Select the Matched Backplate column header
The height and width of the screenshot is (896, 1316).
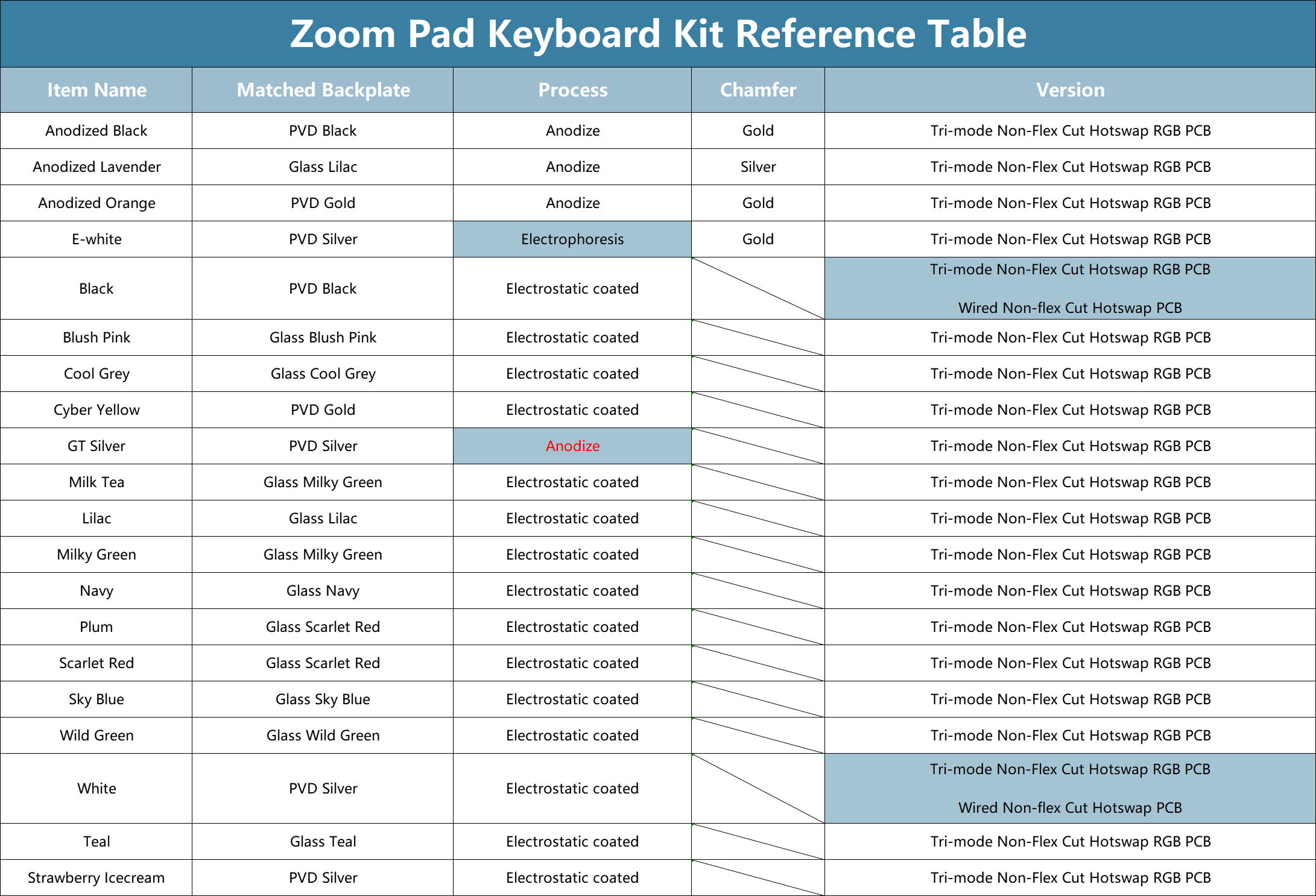click(323, 90)
